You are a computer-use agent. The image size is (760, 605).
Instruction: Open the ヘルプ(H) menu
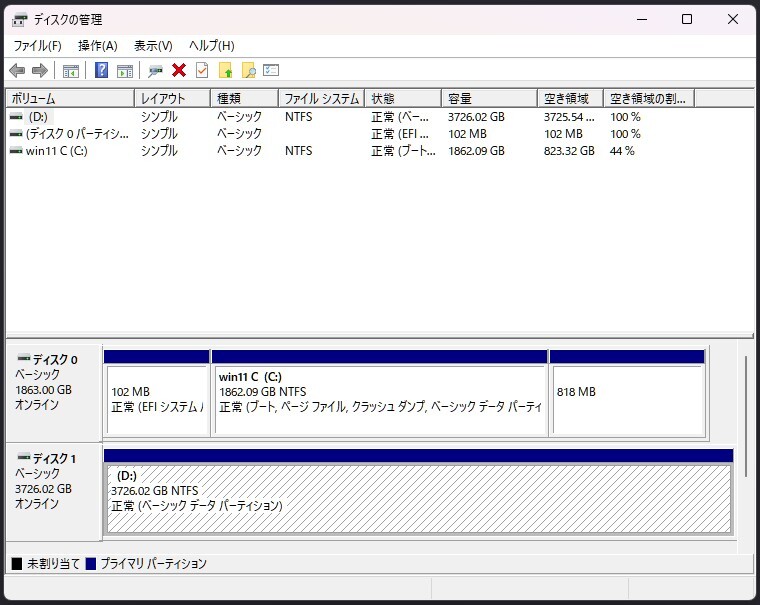[x=211, y=46]
